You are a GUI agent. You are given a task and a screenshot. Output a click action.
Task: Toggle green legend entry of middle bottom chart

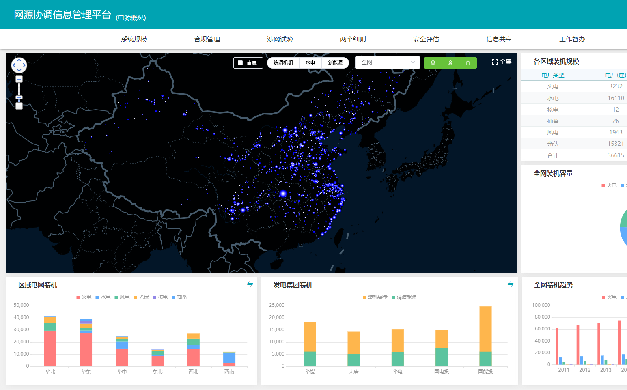click(404, 297)
